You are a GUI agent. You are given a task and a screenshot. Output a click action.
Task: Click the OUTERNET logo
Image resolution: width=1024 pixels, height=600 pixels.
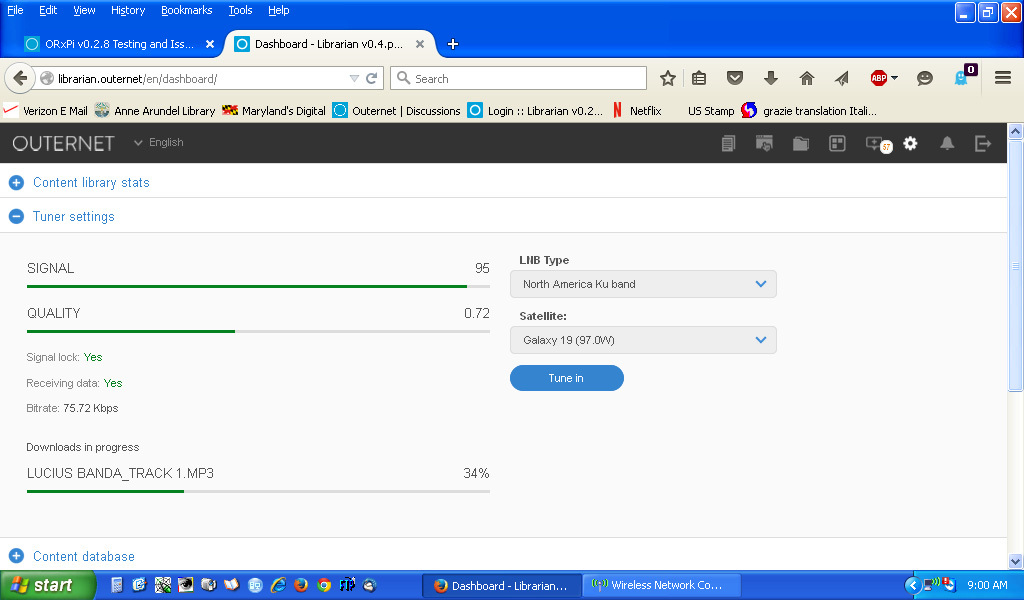point(63,143)
